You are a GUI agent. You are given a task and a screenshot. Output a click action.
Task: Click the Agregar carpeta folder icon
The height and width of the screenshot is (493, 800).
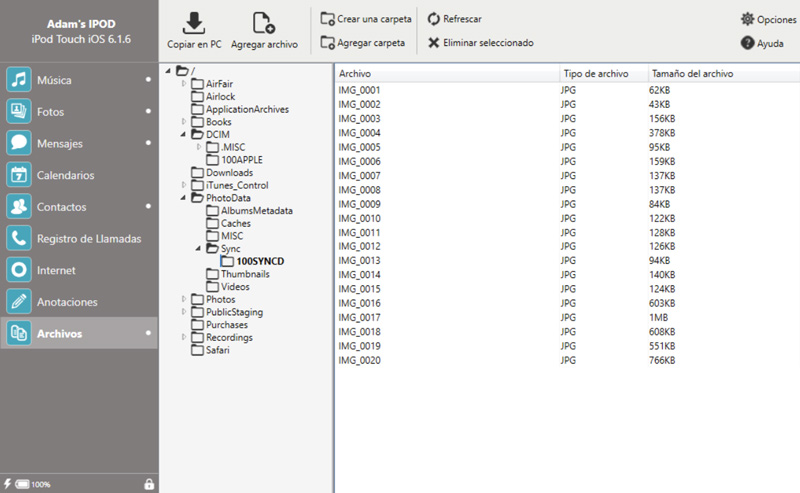pos(327,42)
